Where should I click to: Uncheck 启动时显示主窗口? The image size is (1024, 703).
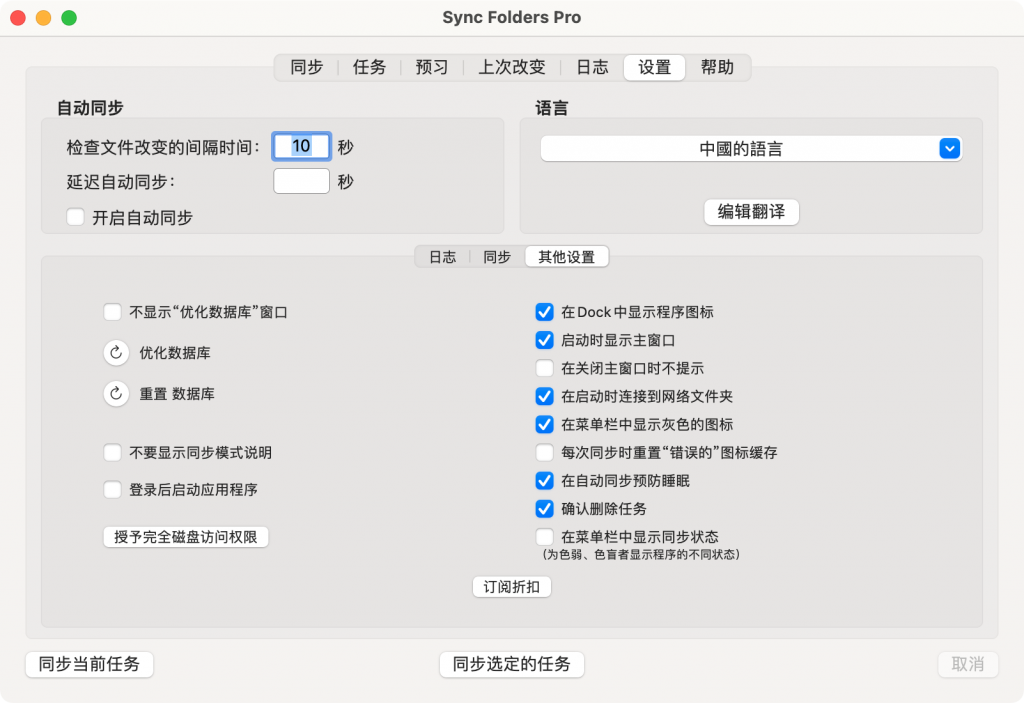click(x=544, y=340)
